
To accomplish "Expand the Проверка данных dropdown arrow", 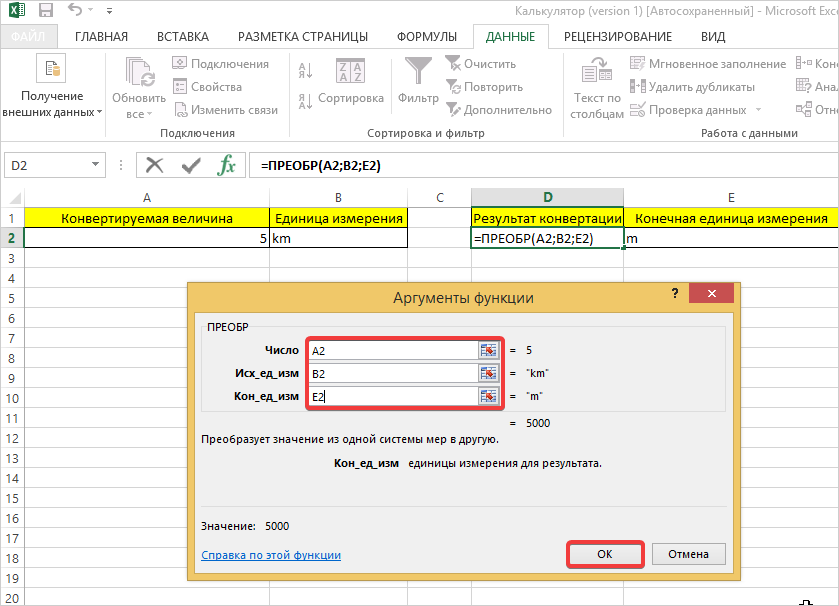I will point(758,110).
